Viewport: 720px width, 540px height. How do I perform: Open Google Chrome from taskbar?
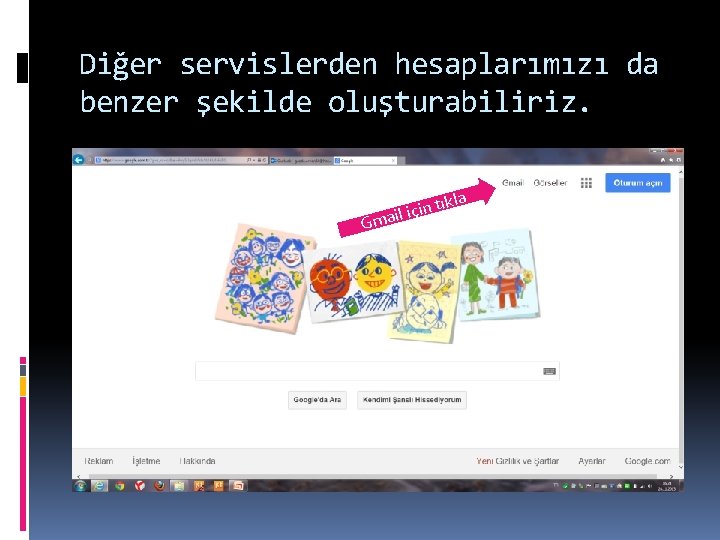[x=120, y=486]
